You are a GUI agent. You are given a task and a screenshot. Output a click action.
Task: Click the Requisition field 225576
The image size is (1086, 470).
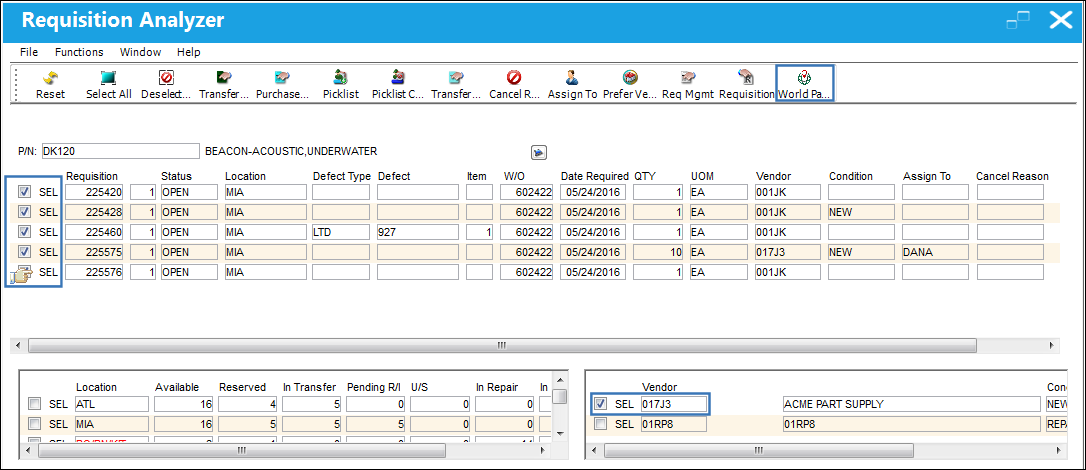[94, 272]
